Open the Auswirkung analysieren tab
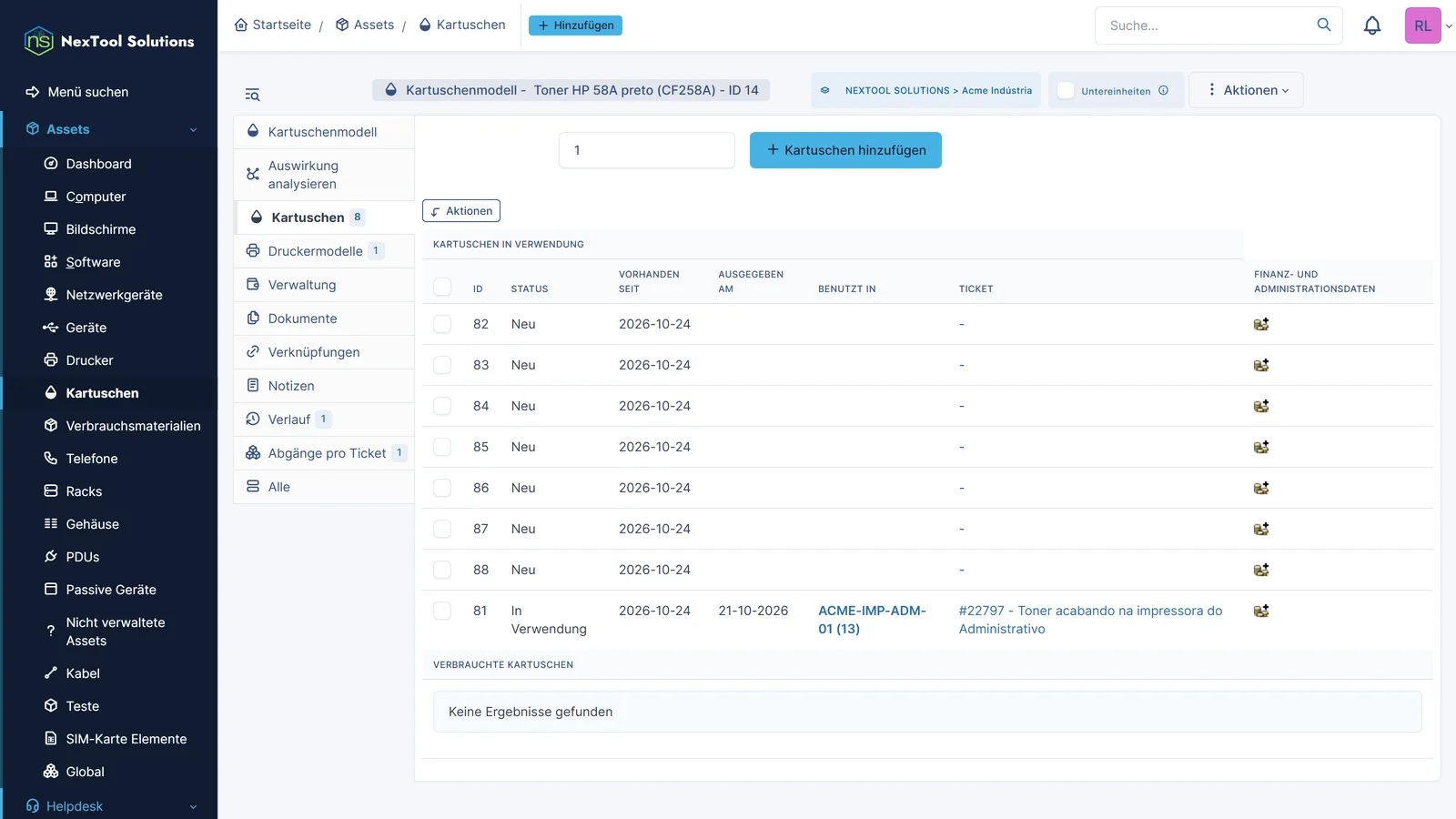This screenshot has width=1456, height=819. point(324,175)
